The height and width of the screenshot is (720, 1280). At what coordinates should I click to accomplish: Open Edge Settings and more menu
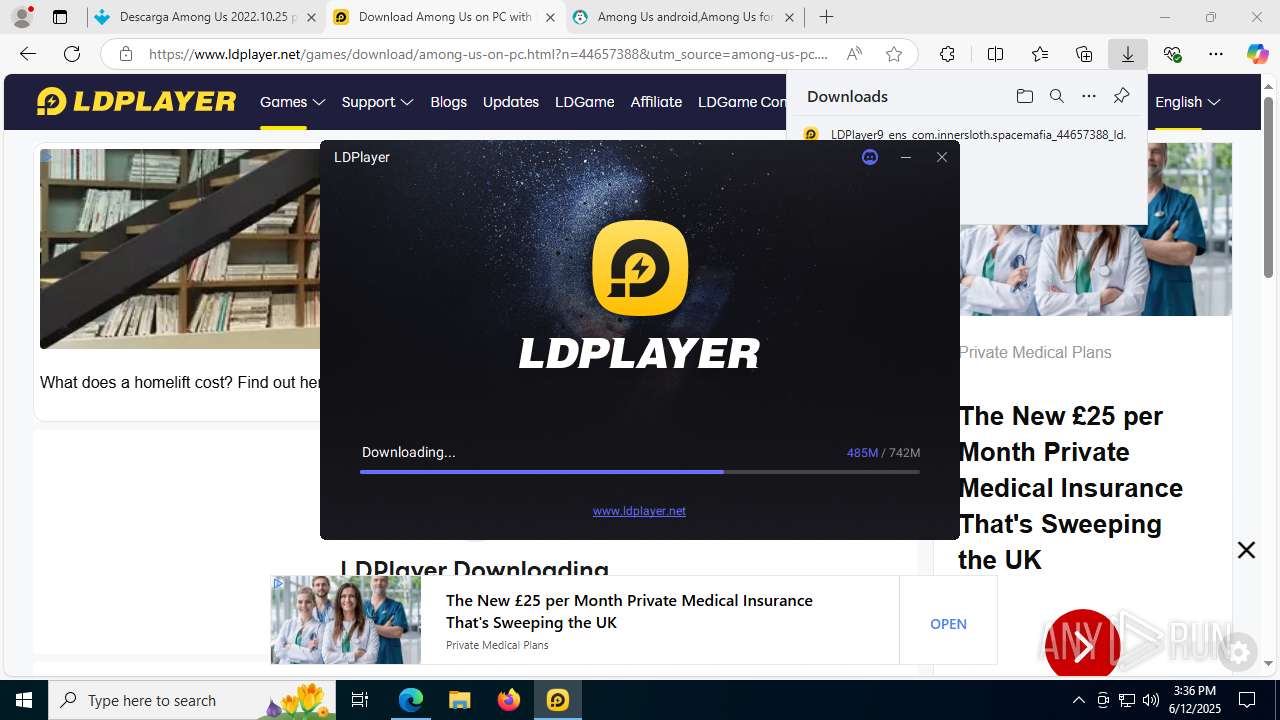click(x=1216, y=54)
